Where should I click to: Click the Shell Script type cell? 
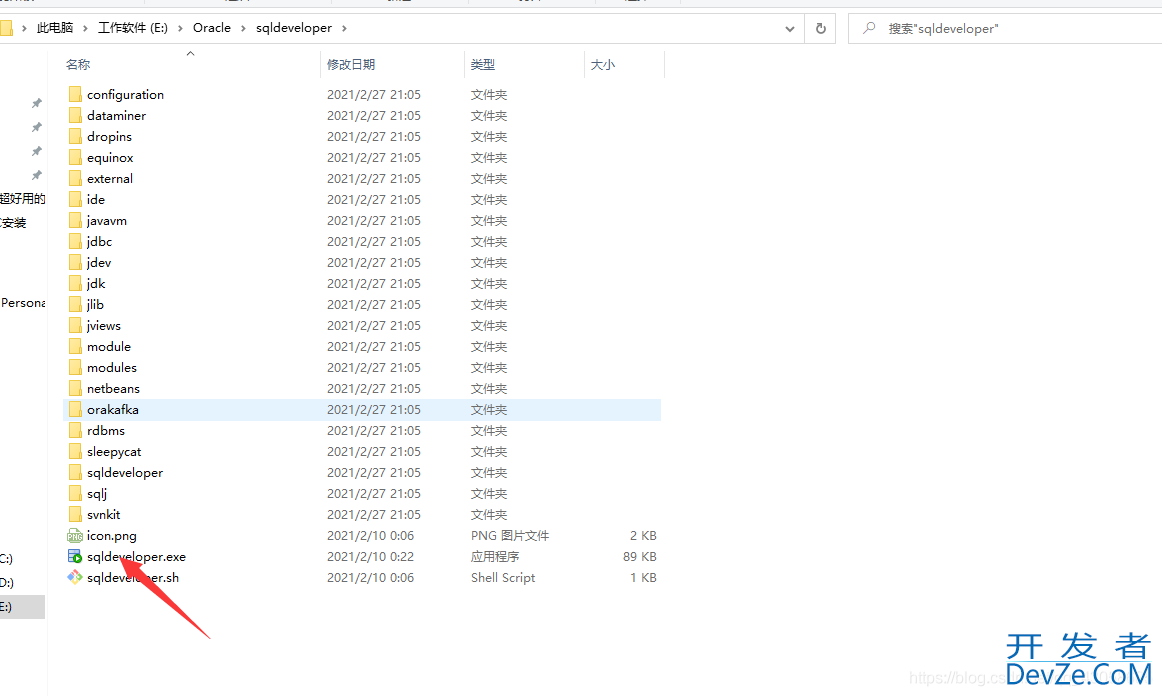pyautogui.click(x=503, y=577)
